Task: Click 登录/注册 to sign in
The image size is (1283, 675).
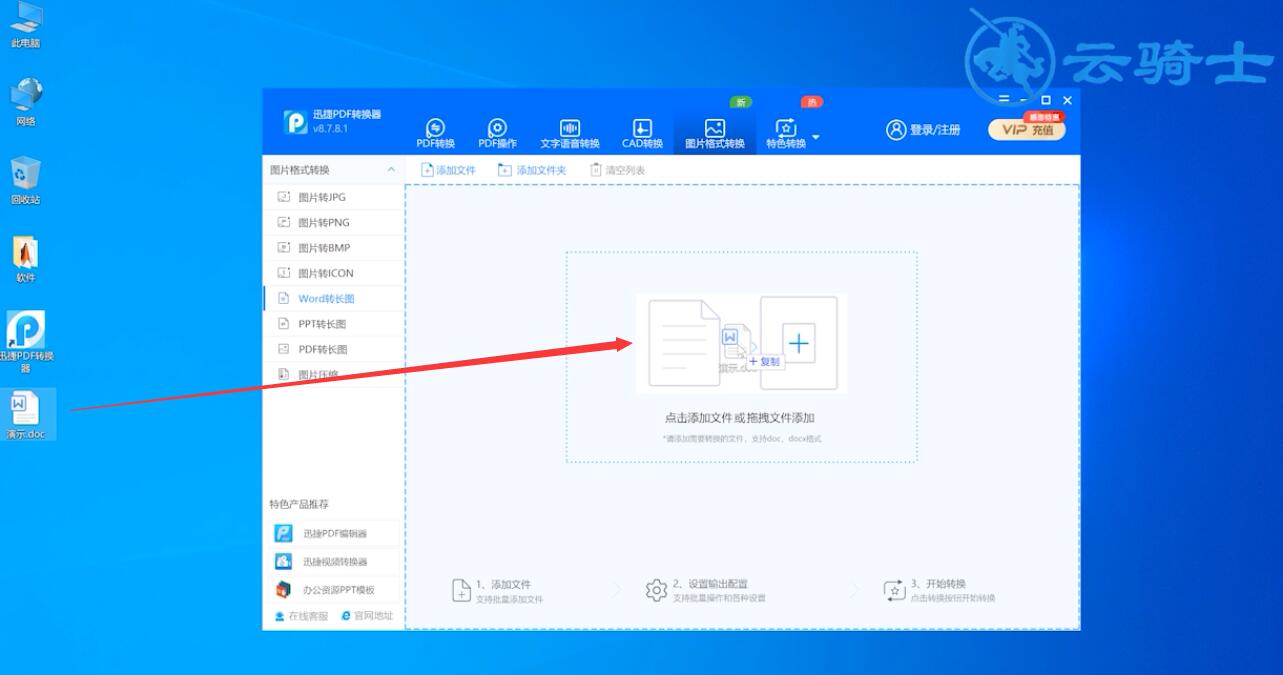Action: [923, 130]
